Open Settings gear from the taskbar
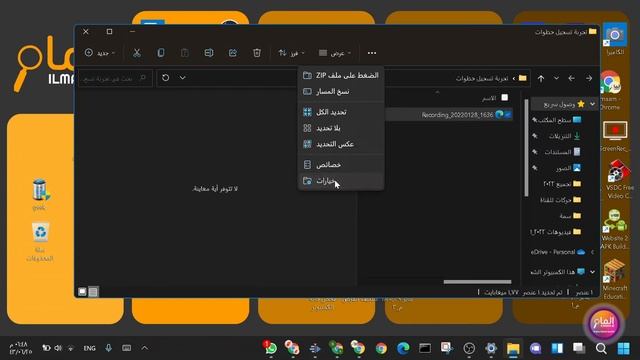 point(491,348)
